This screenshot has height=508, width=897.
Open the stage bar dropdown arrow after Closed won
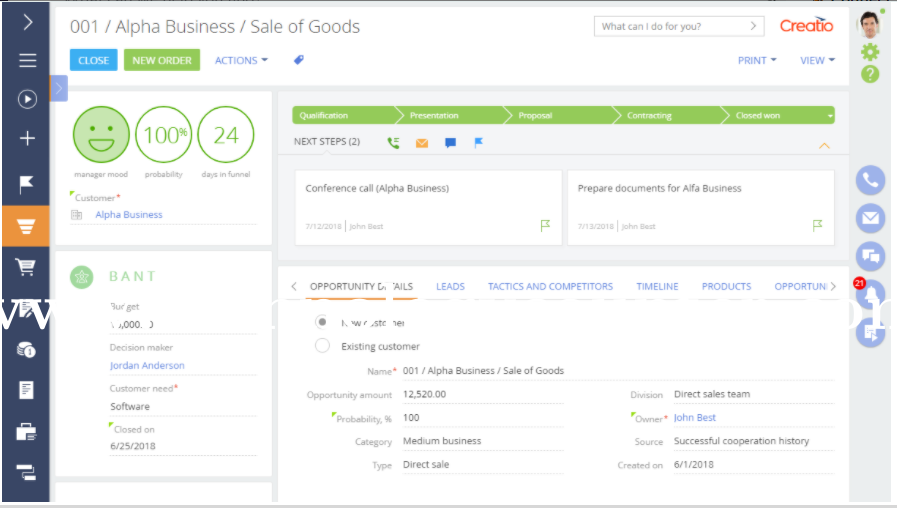click(x=829, y=116)
